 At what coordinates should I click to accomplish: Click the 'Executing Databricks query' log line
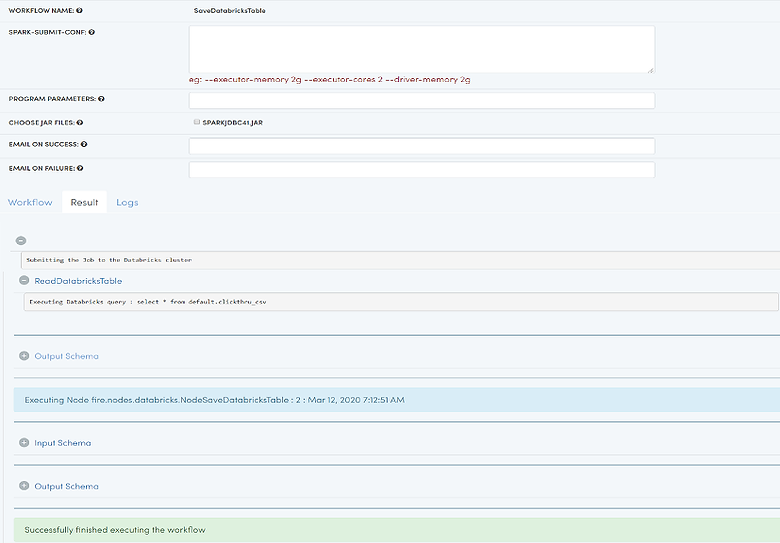point(148,302)
